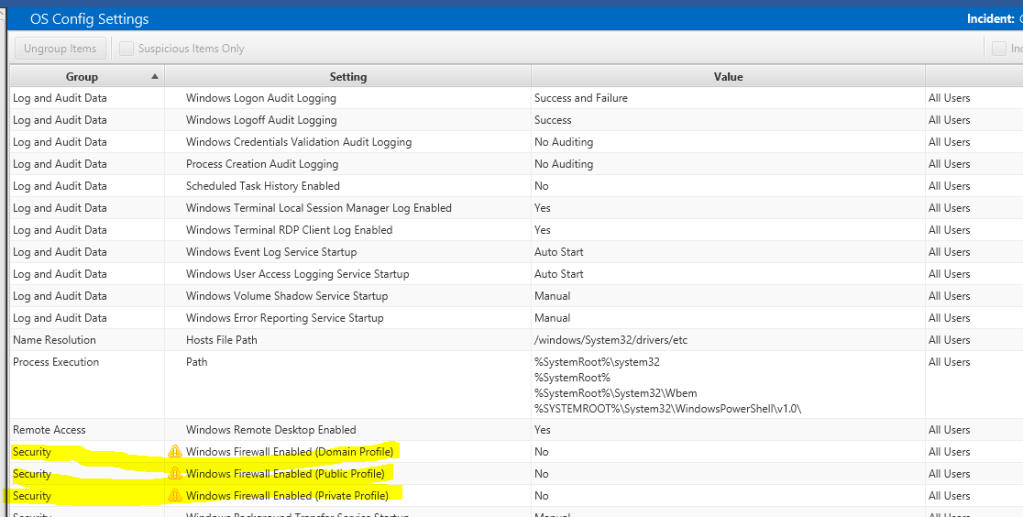Screen dimensions: 1023x517
Task: Click Scheduled Task History Enabled setting
Action: pyautogui.click(x=263, y=186)
